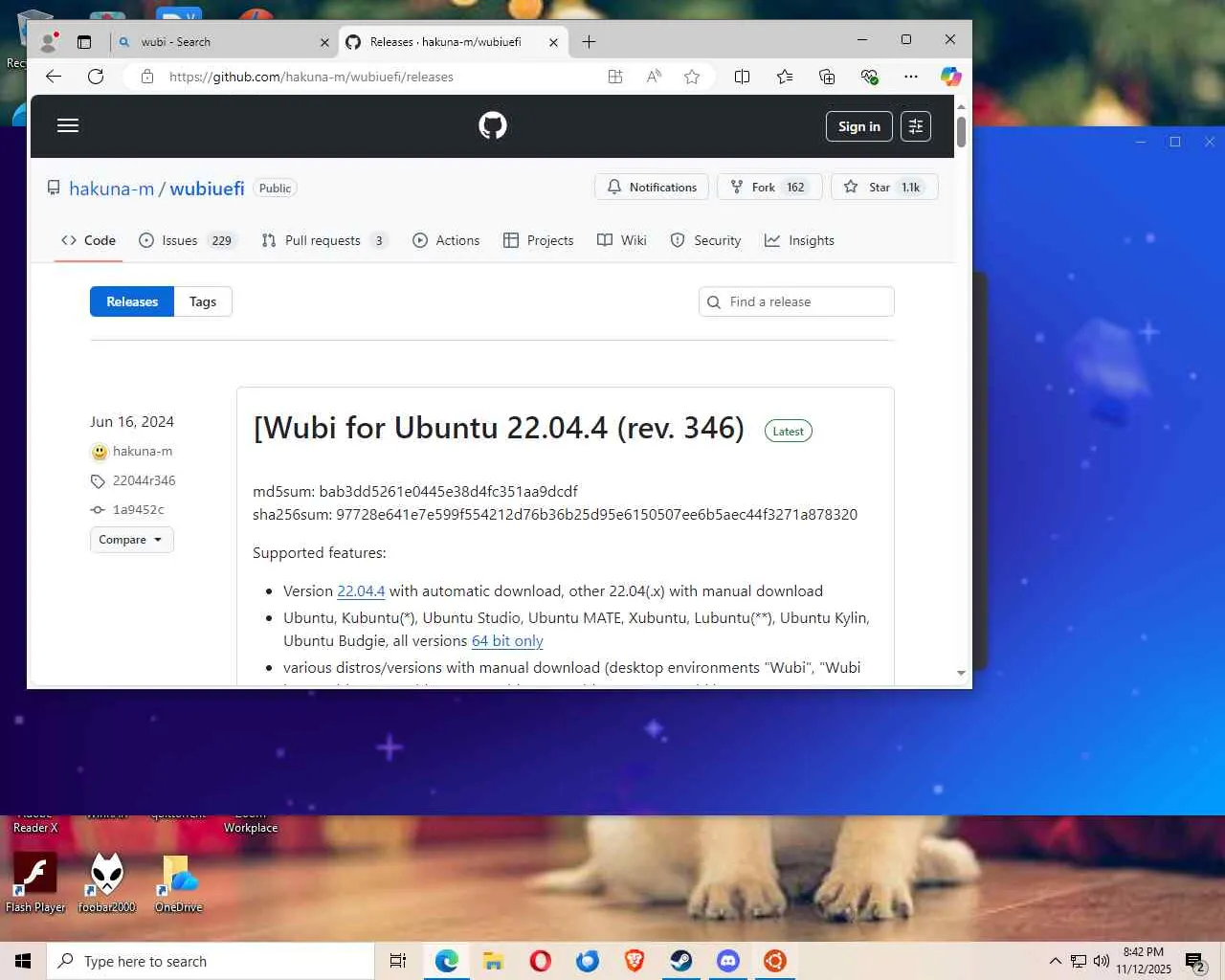Open the GitHub hamburger navigation menu
The height and width of the screenshot is (980, 1225).
point(68,125)
